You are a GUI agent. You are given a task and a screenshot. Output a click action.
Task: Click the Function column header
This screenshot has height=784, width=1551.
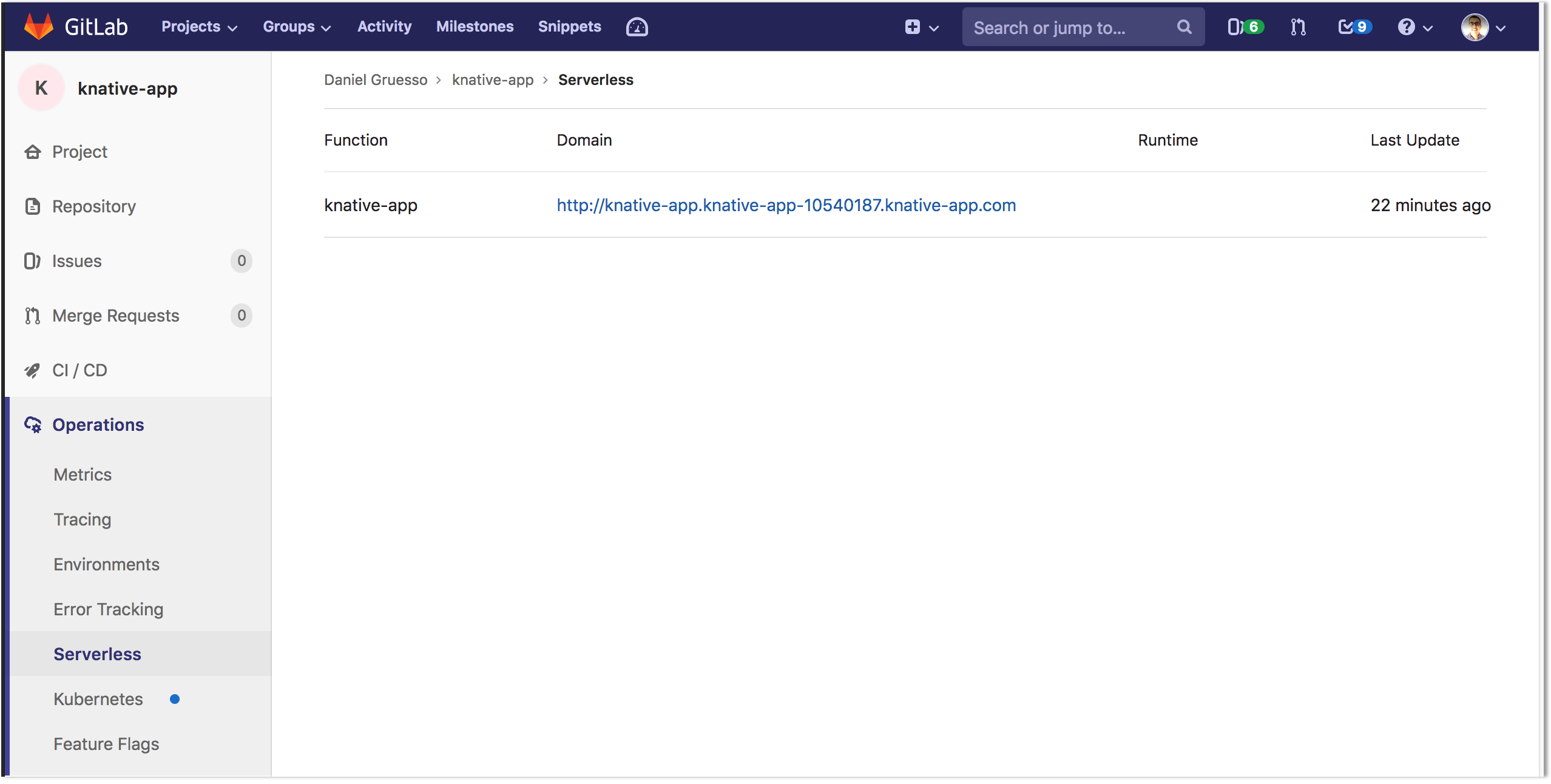356,140
